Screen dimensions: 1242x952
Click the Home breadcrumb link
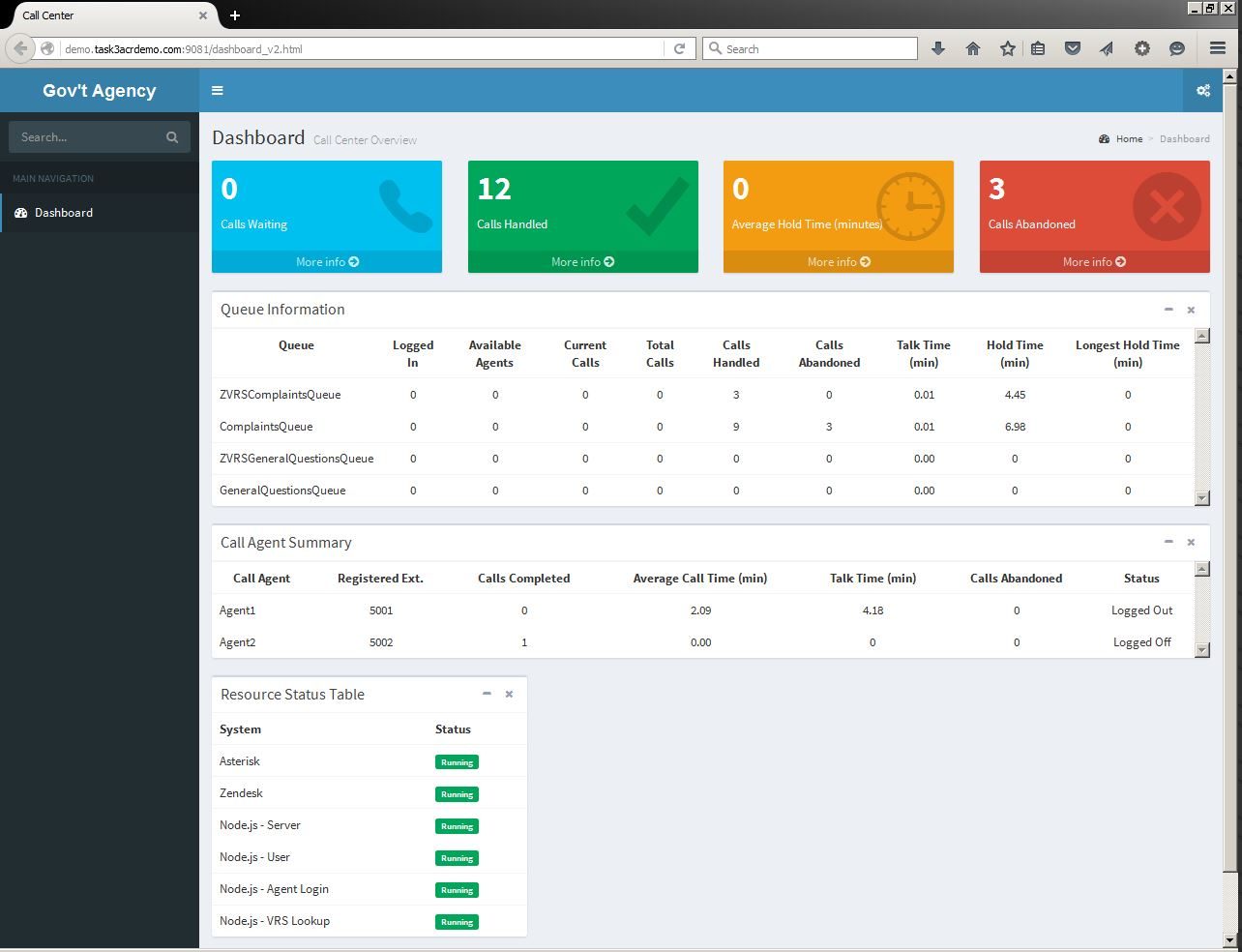tap(1121, 139)
